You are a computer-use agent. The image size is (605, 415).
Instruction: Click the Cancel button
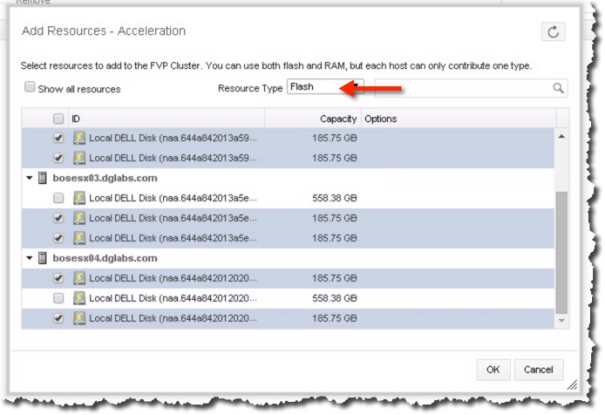(x=538, y=369)
